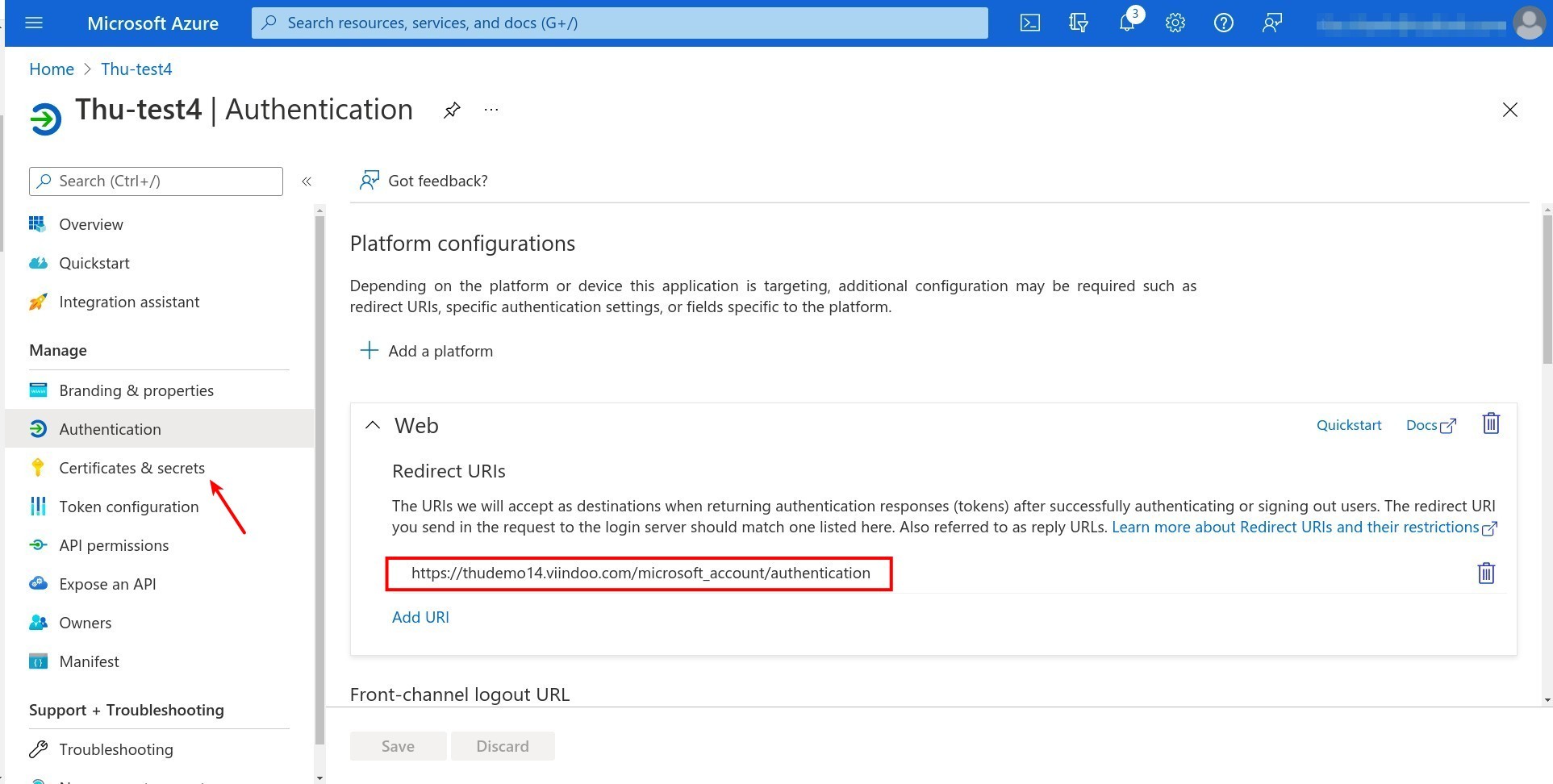Click the Manifest icon

pos(38,661)
